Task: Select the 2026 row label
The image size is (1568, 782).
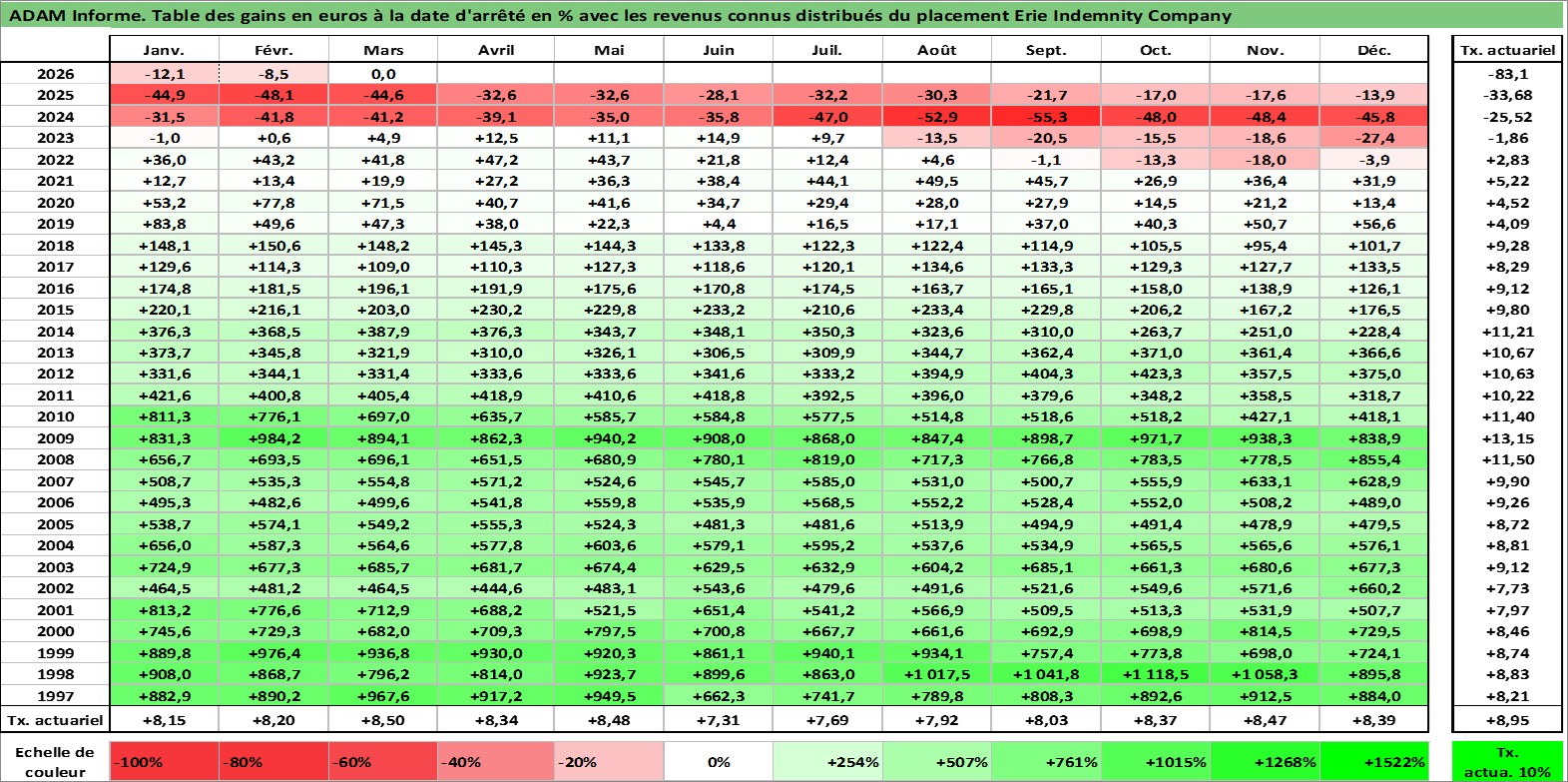Action: point(55,74)
